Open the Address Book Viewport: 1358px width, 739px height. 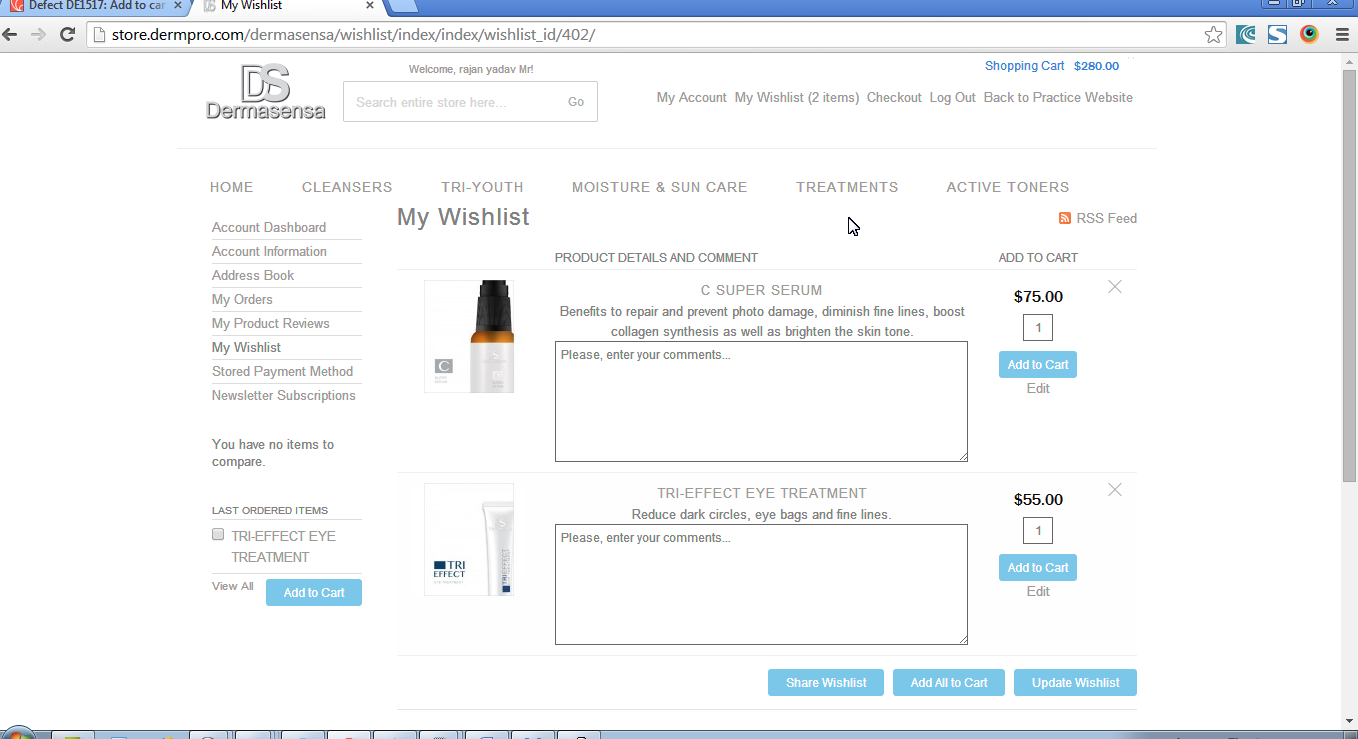pos(253,276)
